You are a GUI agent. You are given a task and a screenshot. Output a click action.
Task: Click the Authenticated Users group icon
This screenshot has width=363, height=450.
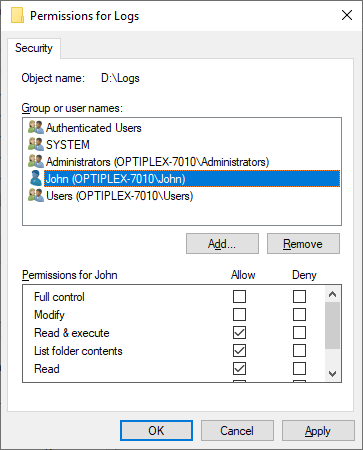[x=36, y=127]
